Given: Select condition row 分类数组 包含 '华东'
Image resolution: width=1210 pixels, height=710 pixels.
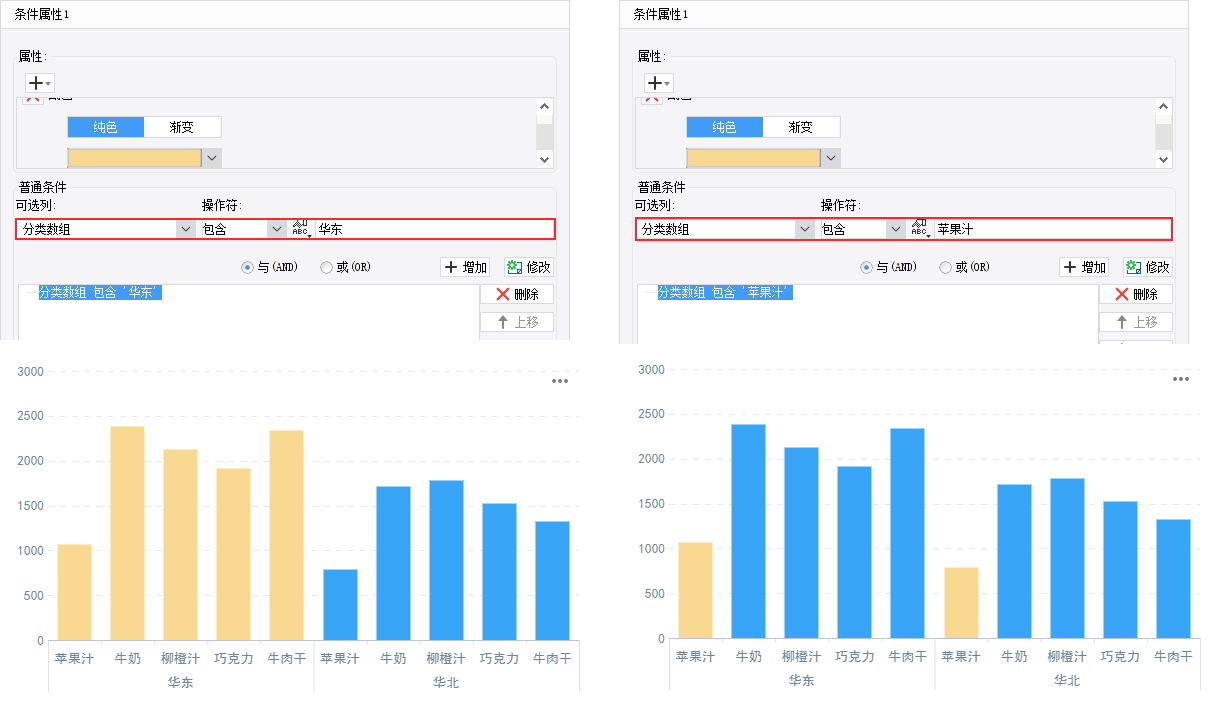Looking at the screenshot, I should tap(100, 292).
